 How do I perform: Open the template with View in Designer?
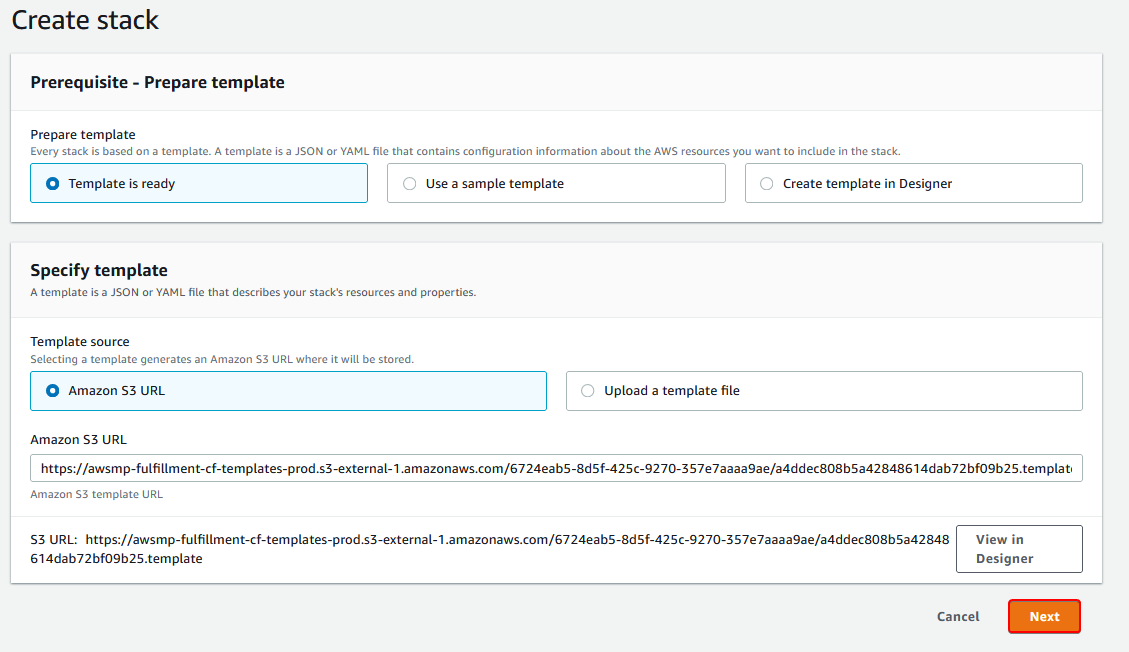[x=1018, y=549]
